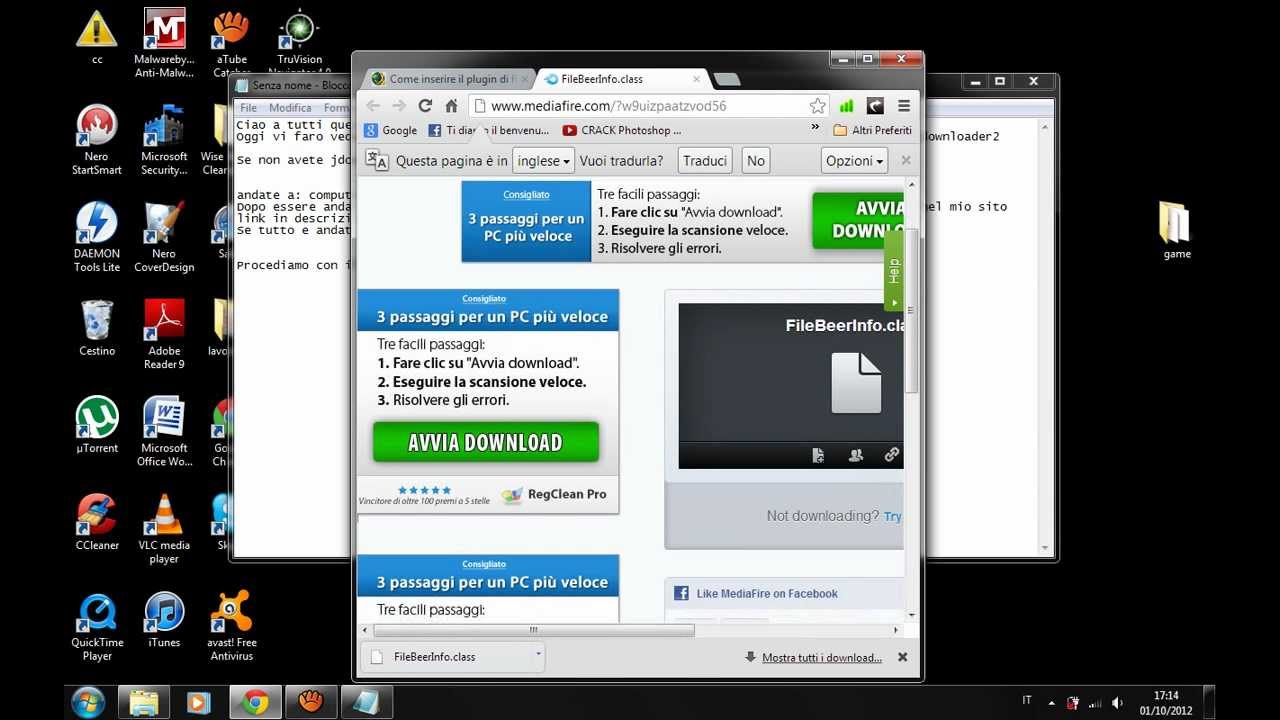Screen dimensions: 1280x720
Task: Click 'Mostra tutti i download...' link
Action: coord(822,657)
